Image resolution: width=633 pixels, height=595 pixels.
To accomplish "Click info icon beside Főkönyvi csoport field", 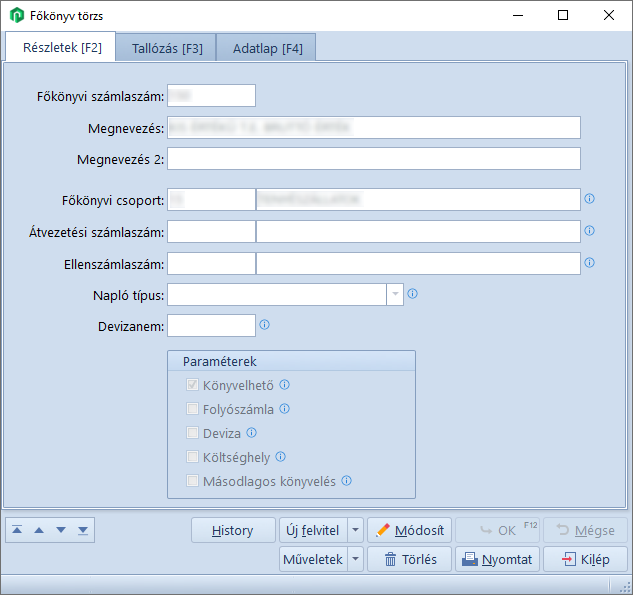I will tap(589, 199).
